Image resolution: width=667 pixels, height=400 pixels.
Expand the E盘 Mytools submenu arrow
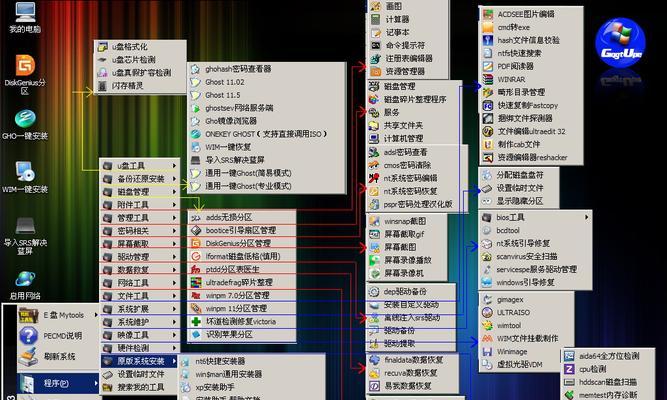pyautogui.click(x=96, y=315)
